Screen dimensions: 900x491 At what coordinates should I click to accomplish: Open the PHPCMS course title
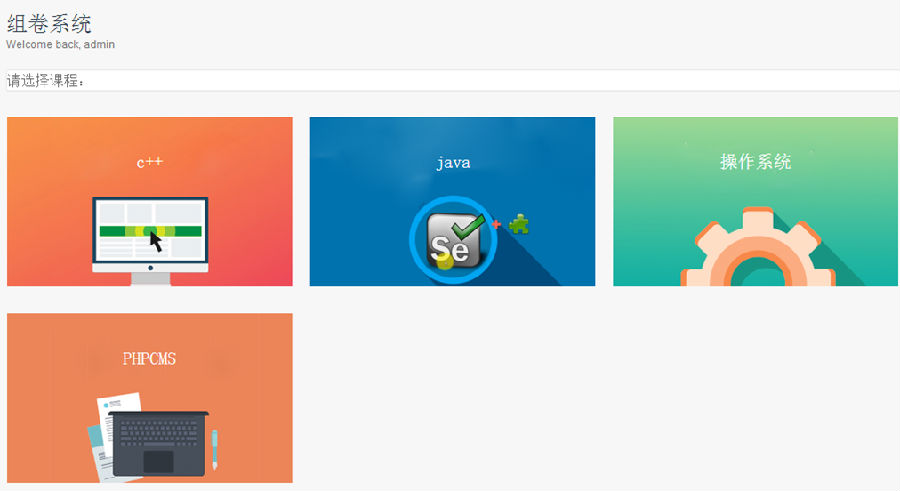pos(149,359)
